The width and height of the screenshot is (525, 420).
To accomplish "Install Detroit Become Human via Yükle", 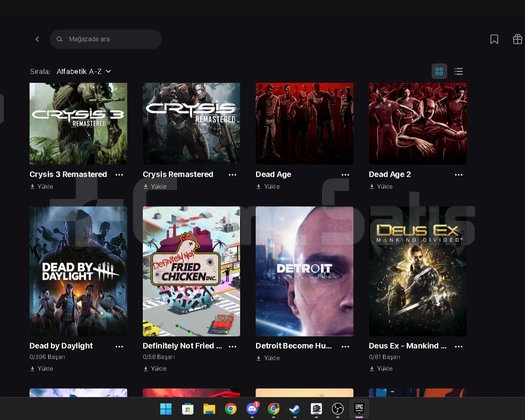I will coord(268,358).
